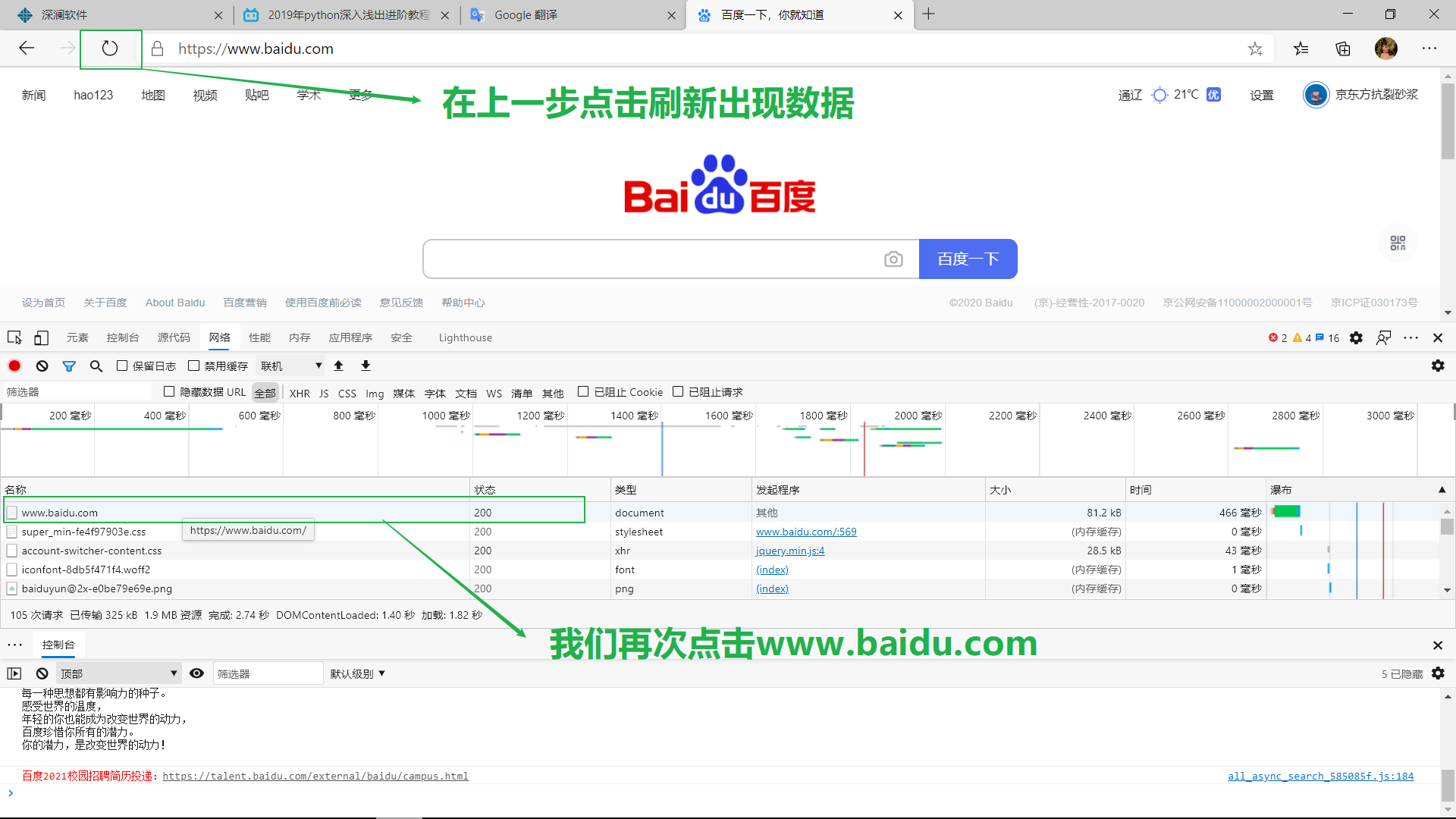The height and width of the screenshot is (819, 1456).
Task: Enable the 保留日志 checkbox
Action: click(x=122, y=366)
